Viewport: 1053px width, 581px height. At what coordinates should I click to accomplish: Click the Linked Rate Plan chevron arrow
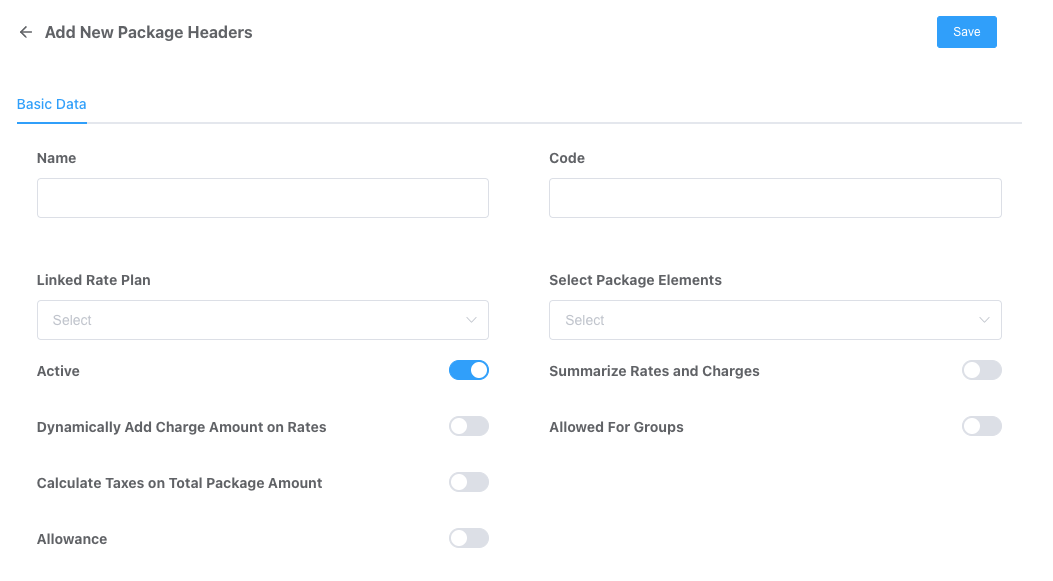point(471,320)
